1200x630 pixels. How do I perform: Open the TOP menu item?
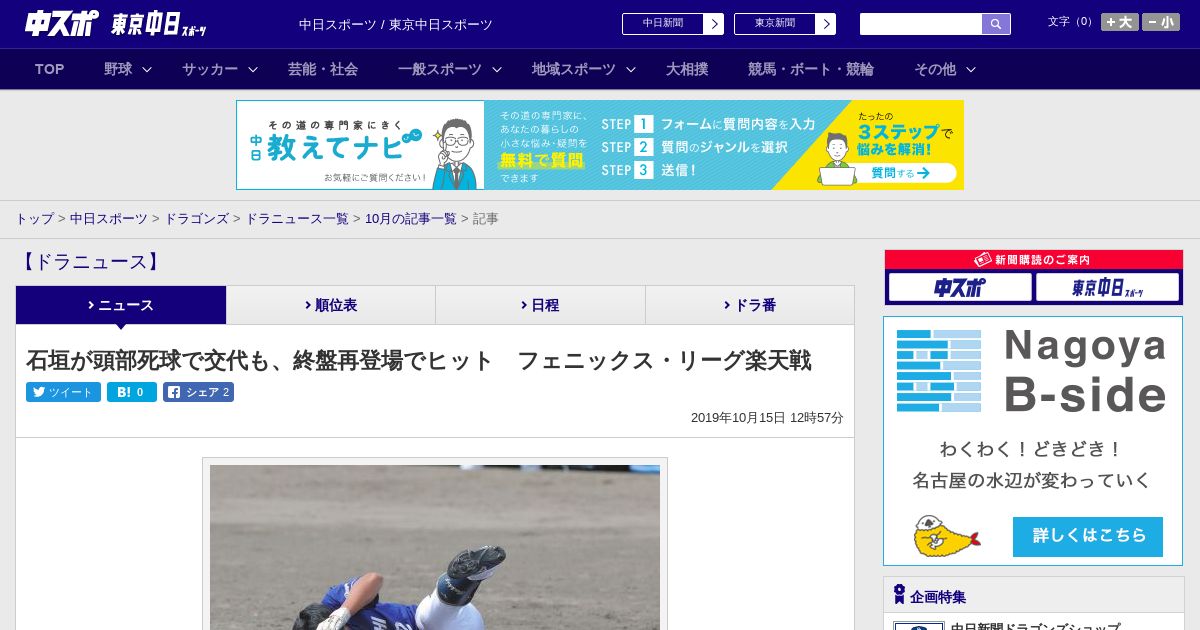(x=50, y=69)
